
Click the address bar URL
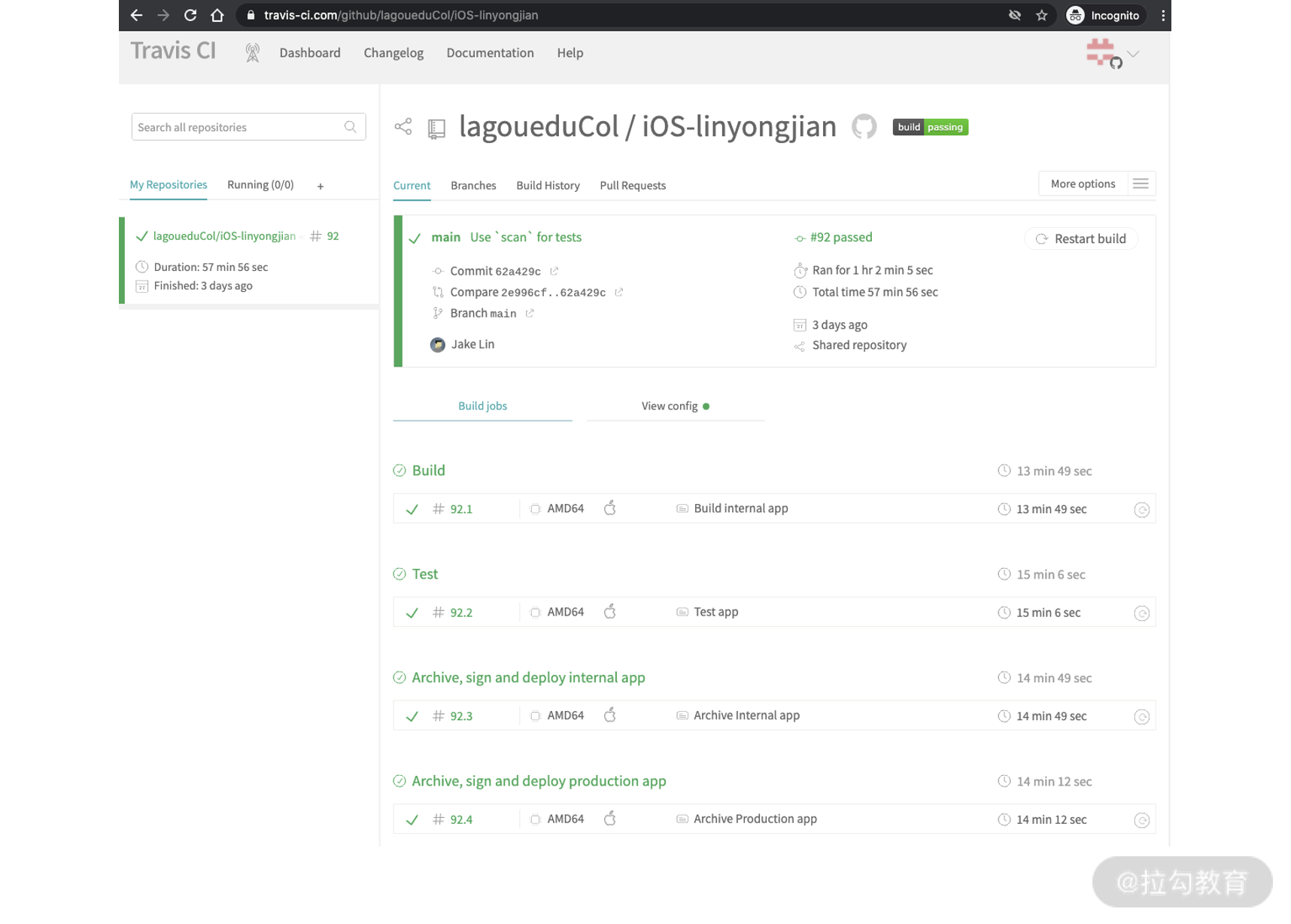coord(401,15)
